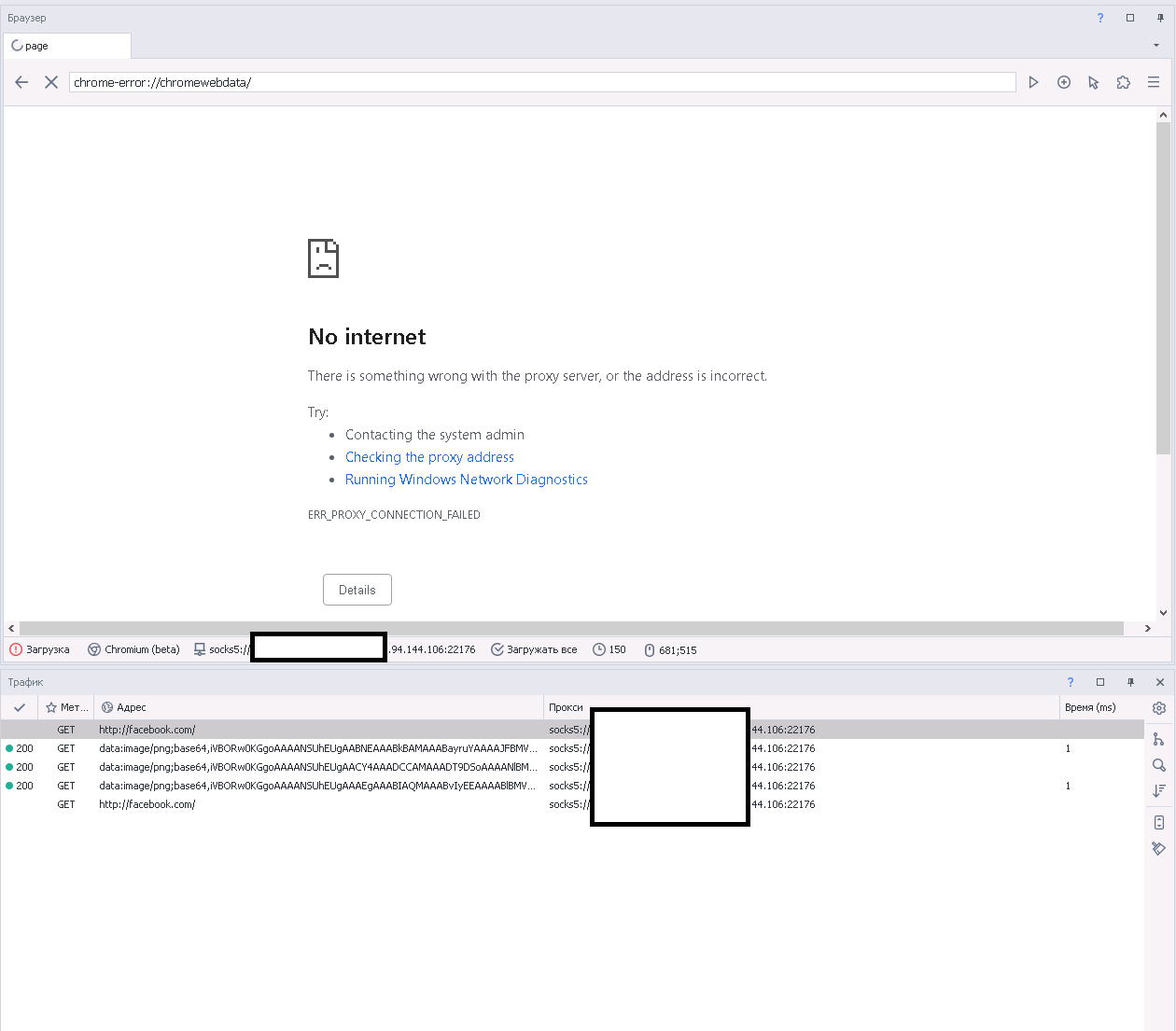Image resolution: width=1176 pixels, height=1031 pixels.
Task: Click the Метод column header
Action: point(66,707)
